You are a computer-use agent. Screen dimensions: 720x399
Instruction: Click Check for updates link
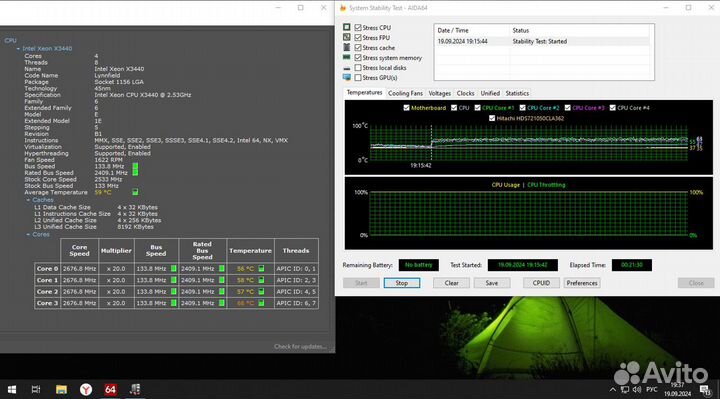300,347
